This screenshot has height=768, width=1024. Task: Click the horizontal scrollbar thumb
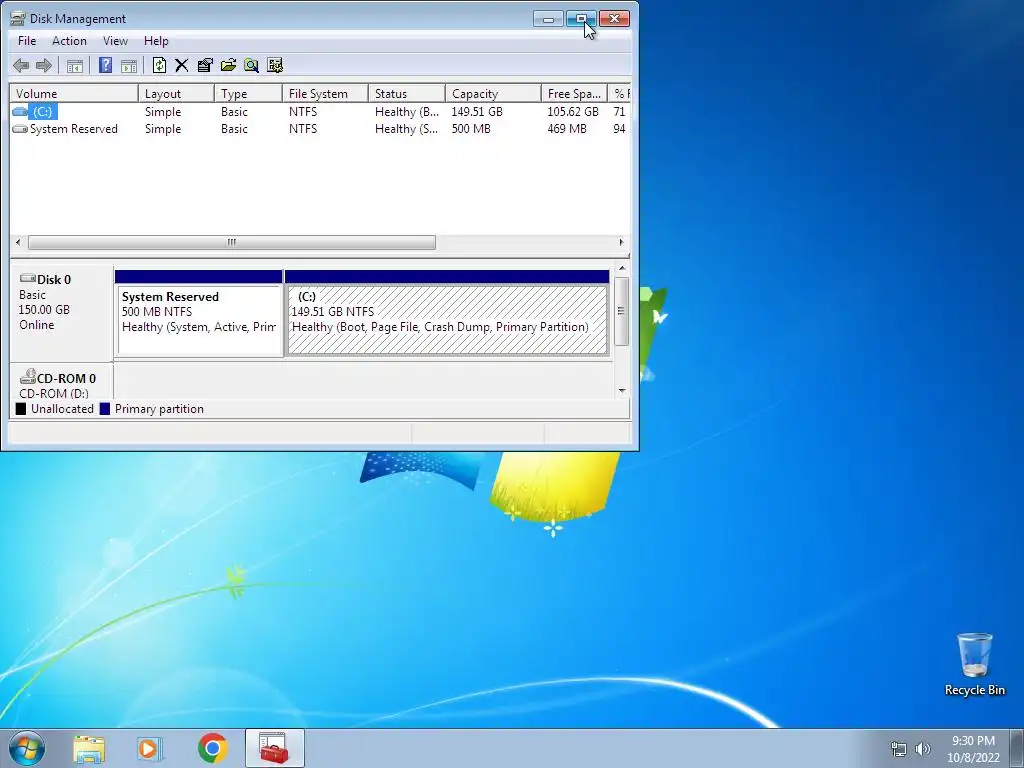(232, 242)
